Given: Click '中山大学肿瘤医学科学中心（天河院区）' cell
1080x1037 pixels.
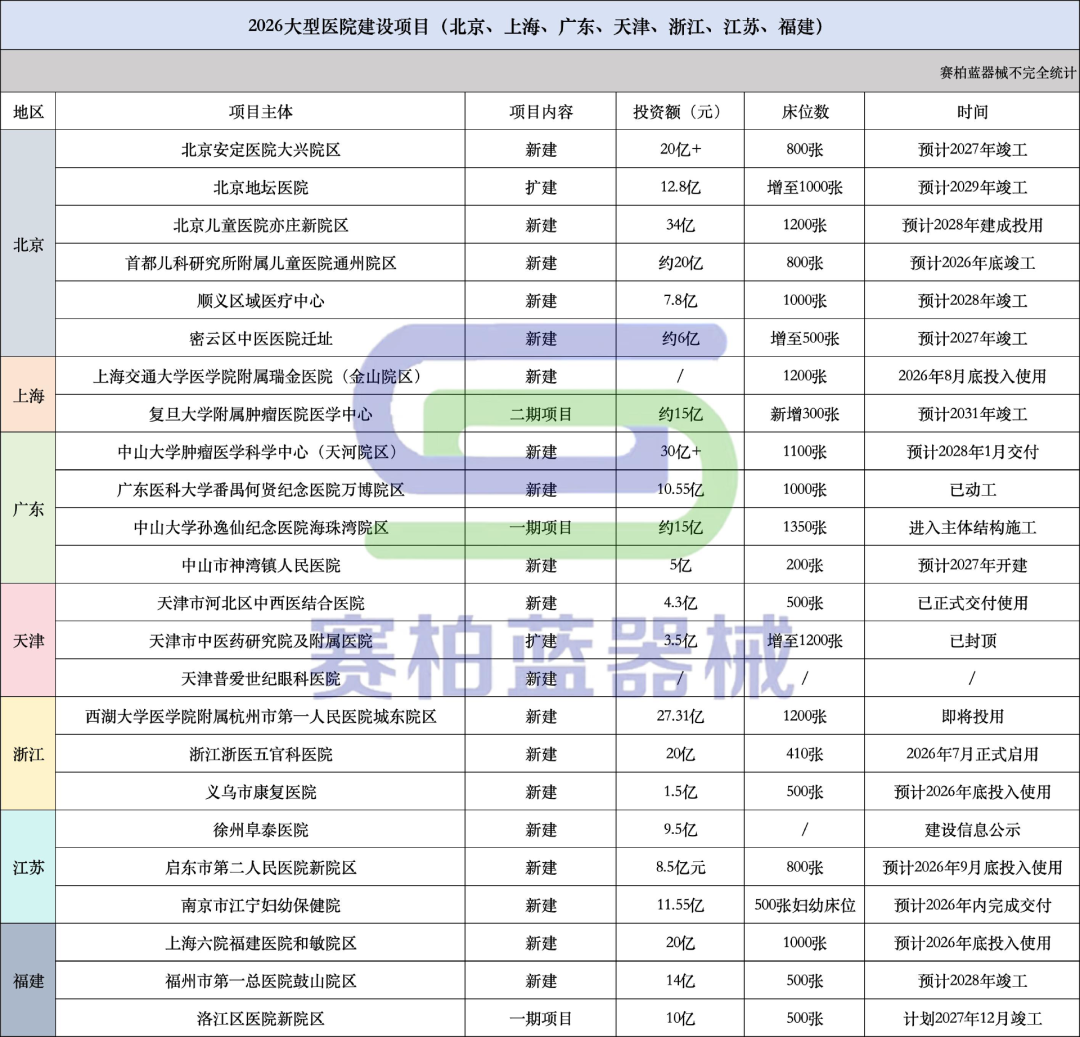Looking at the screenshot, I should pos(260,452).
